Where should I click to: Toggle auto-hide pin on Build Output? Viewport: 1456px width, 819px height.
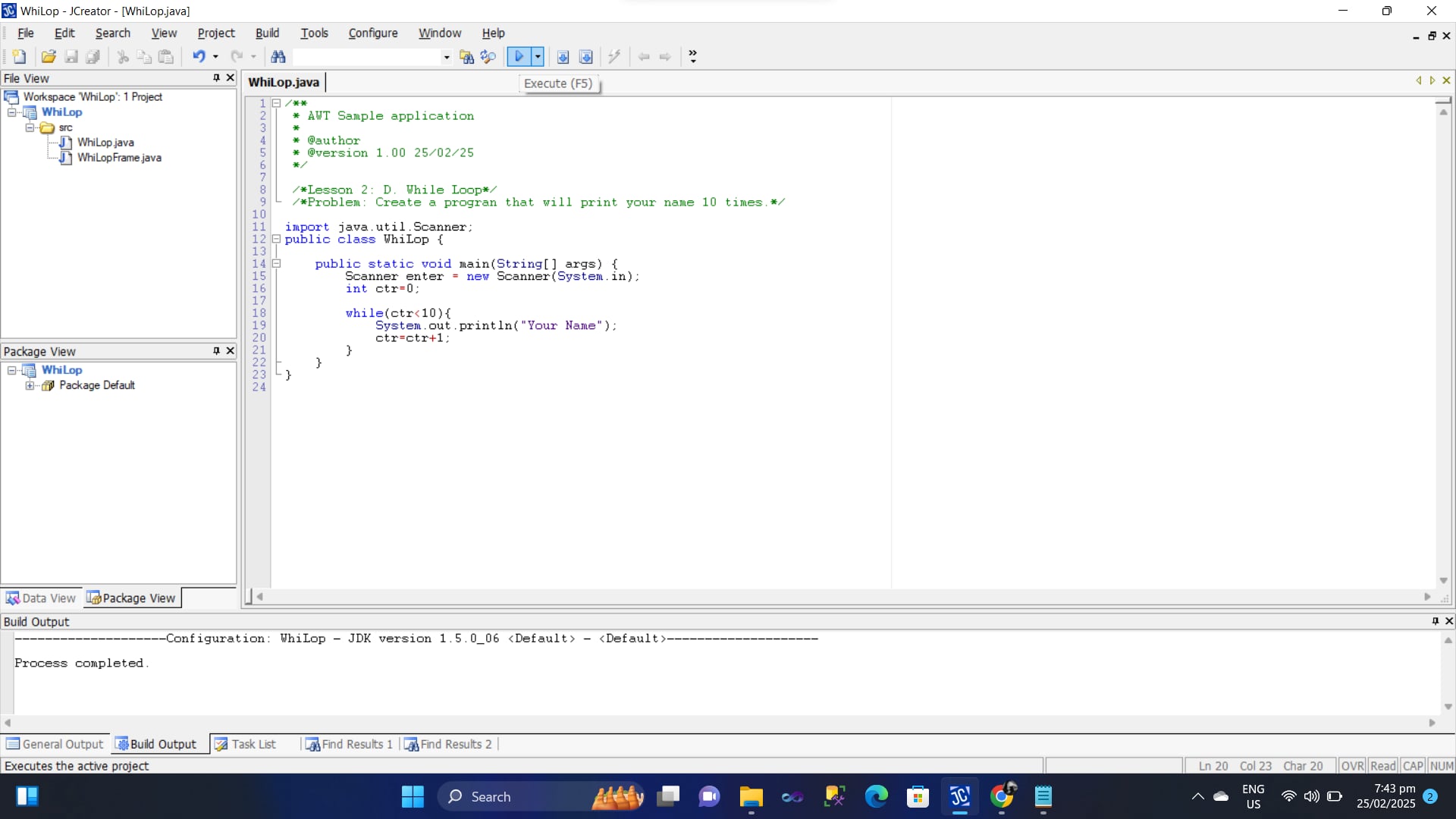point(1435,621)
